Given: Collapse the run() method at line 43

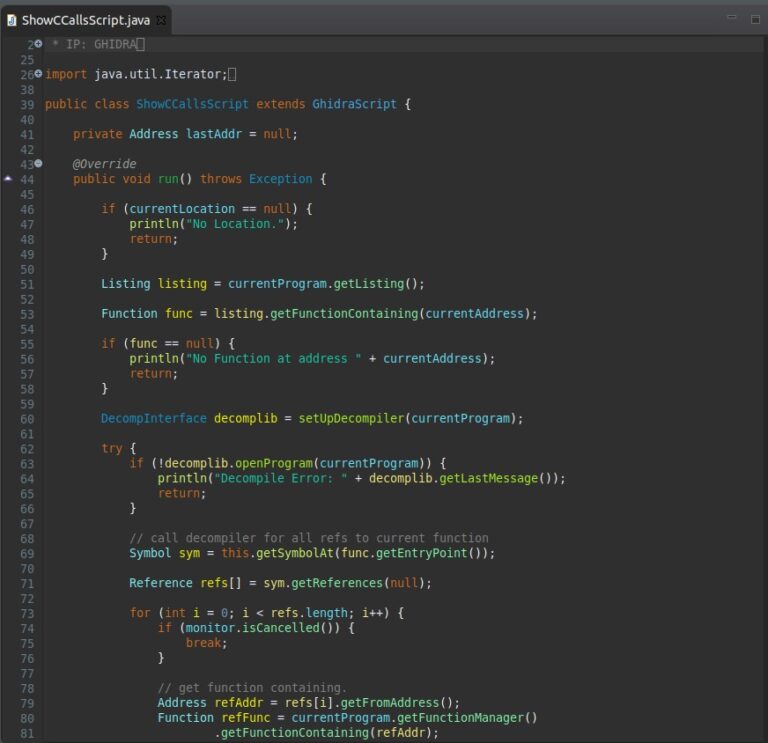Looking at the screenshot, I should tap(38, 163).
